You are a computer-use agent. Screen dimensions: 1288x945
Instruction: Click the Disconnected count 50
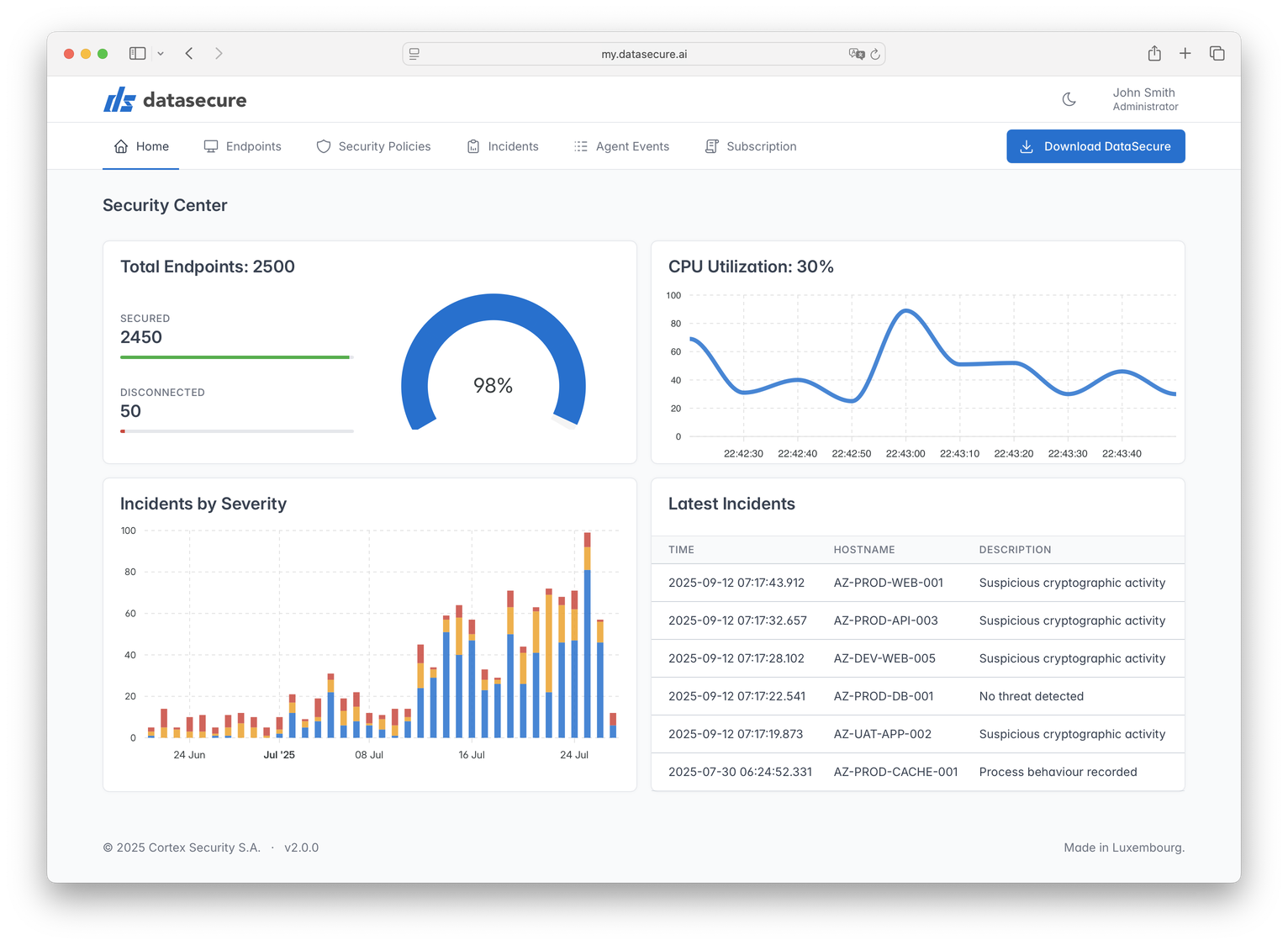point(130,411)
